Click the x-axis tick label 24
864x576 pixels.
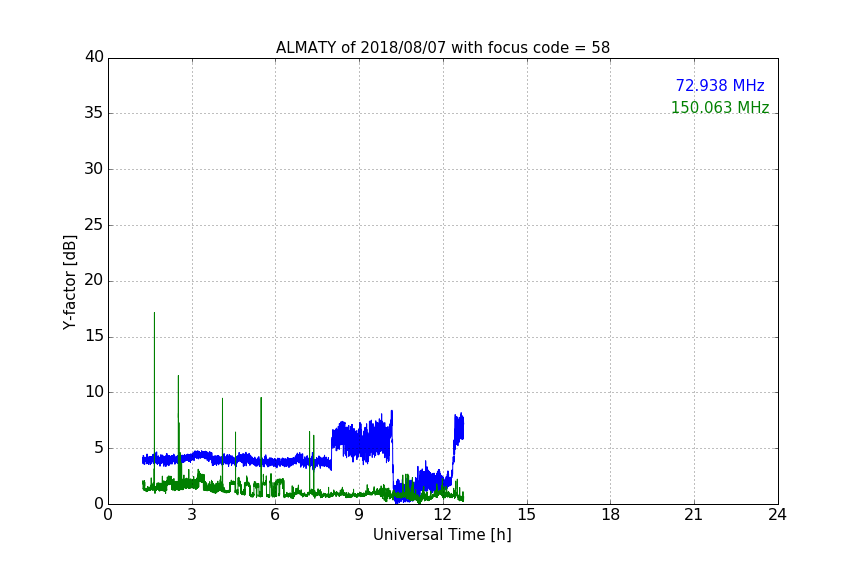coord(777,515)
